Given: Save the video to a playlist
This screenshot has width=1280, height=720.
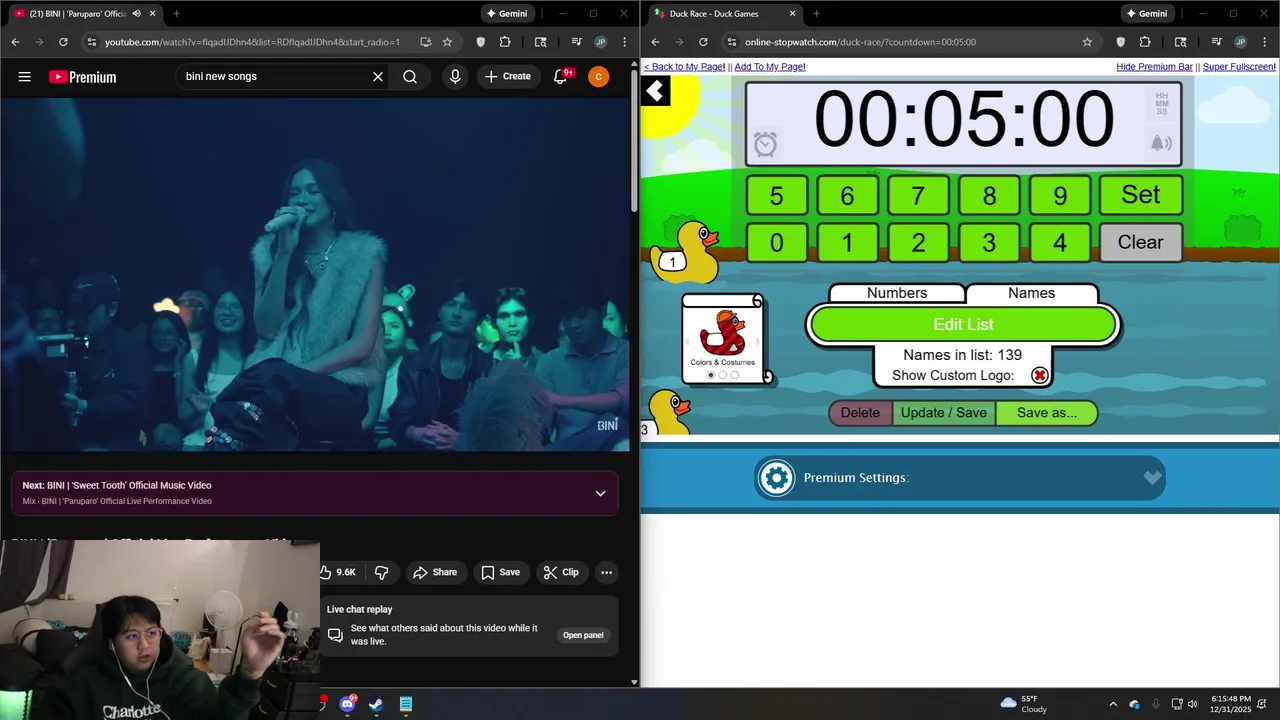Looking at the screenshot, I should 500,572.
